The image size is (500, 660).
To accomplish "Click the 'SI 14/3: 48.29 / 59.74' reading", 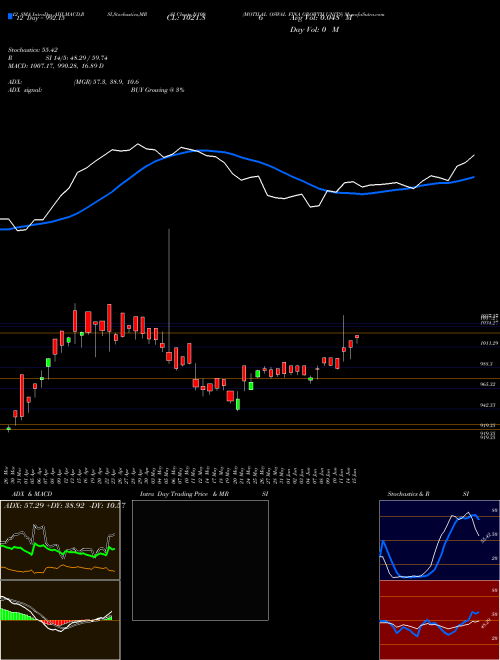I will tap(78, 58).
